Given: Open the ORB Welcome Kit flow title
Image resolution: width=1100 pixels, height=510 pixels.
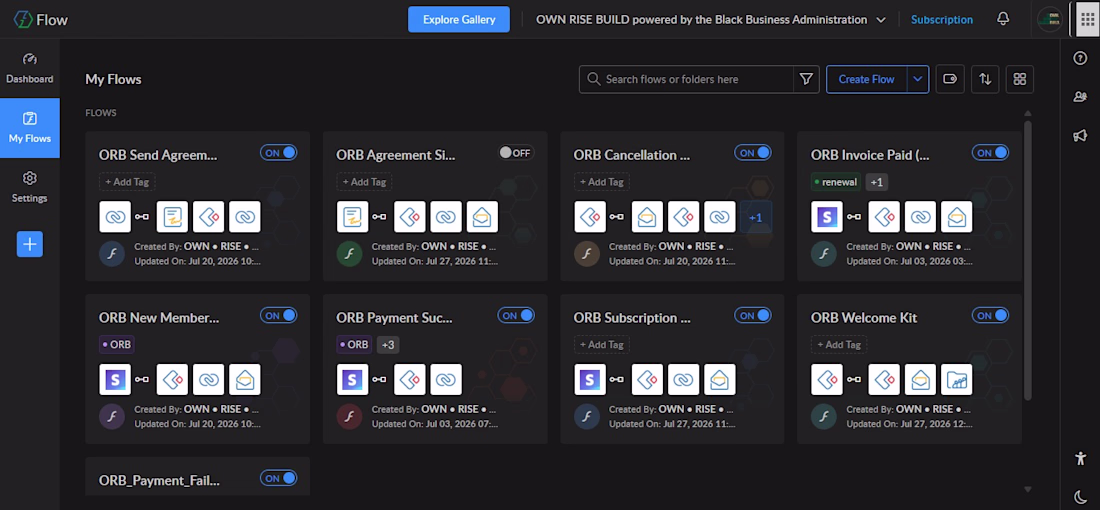Looking at the screenshot, I should 864,318.
